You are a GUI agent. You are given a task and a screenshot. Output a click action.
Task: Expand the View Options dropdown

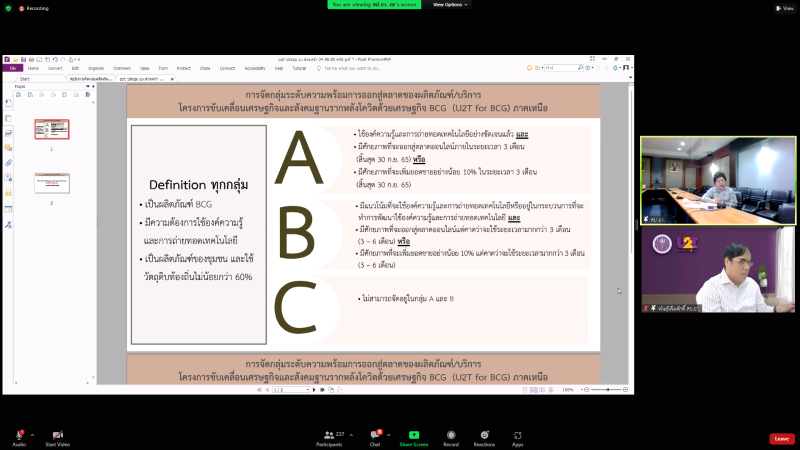tap(447, 5)
